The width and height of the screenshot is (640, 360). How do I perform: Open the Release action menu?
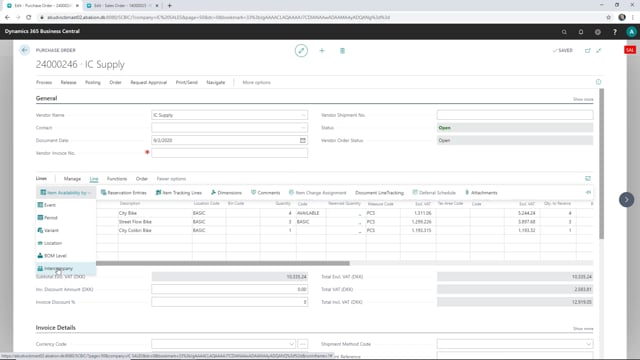[69, 82]
